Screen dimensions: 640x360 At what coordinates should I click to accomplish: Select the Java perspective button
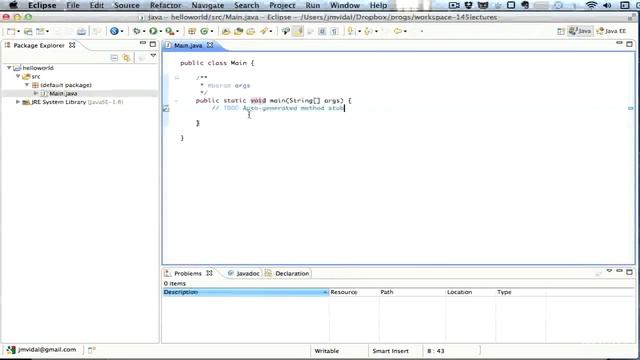click(580, 31)
